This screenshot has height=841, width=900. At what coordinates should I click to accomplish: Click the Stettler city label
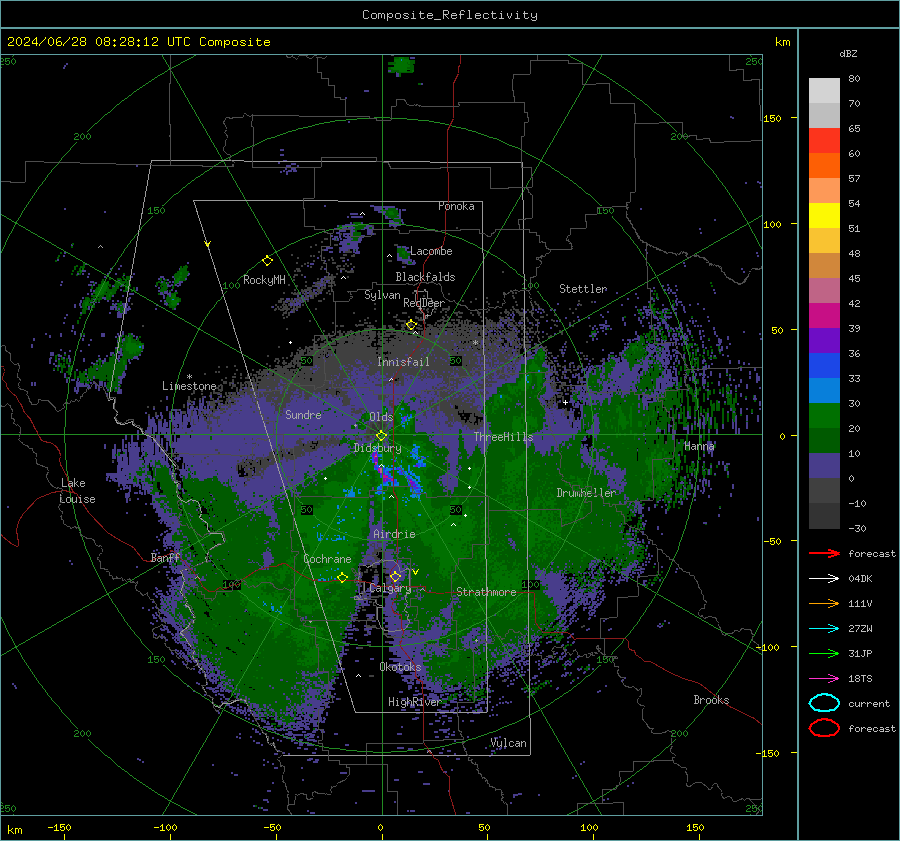point(583,289)
